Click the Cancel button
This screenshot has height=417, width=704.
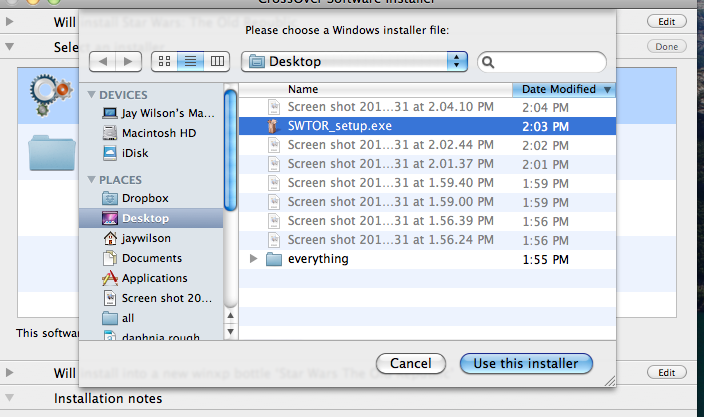tap(411, 364)
